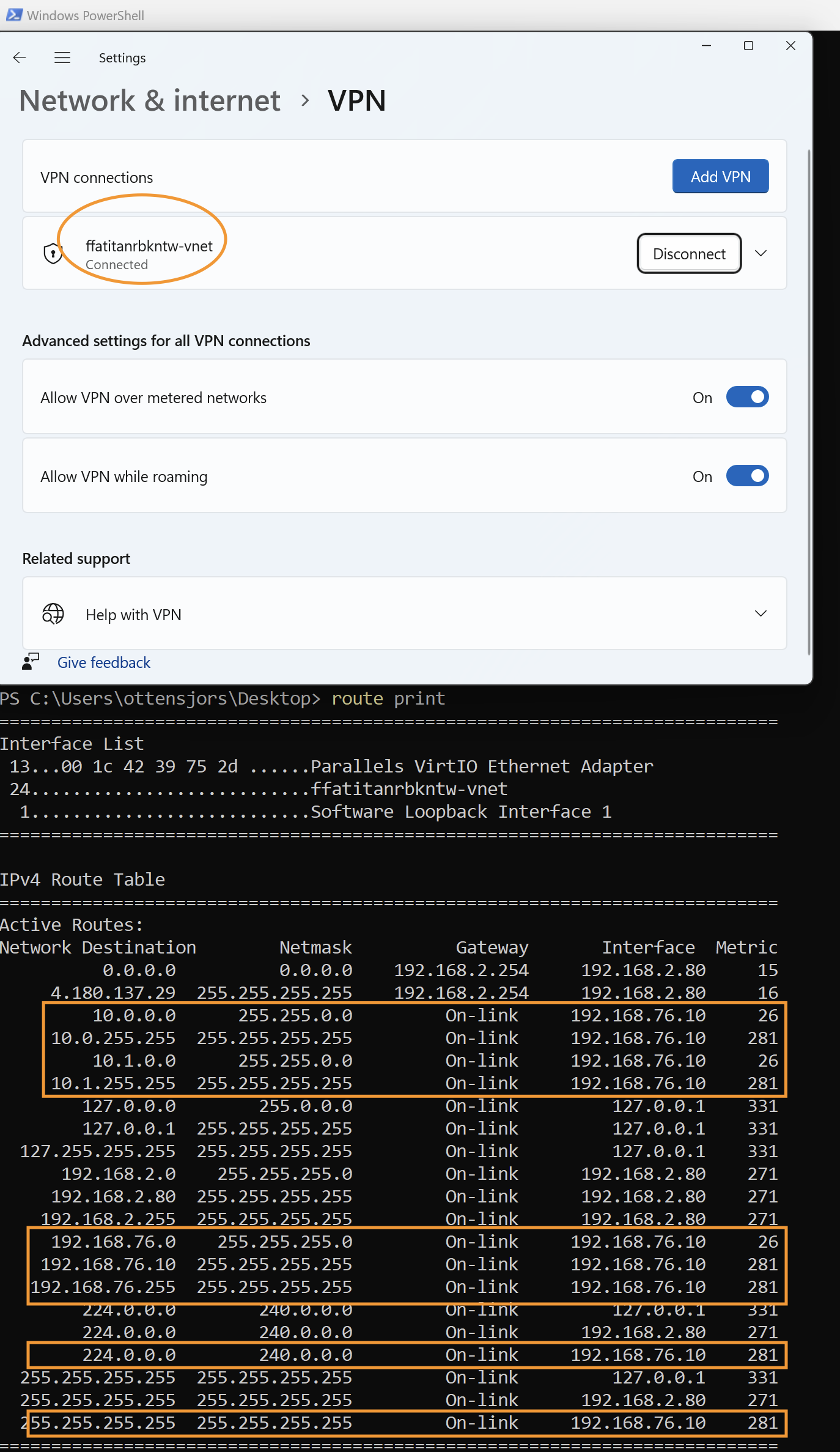Click the shield icon beside ffatitanrbkntw-vnet

click(x=53, y=253)
